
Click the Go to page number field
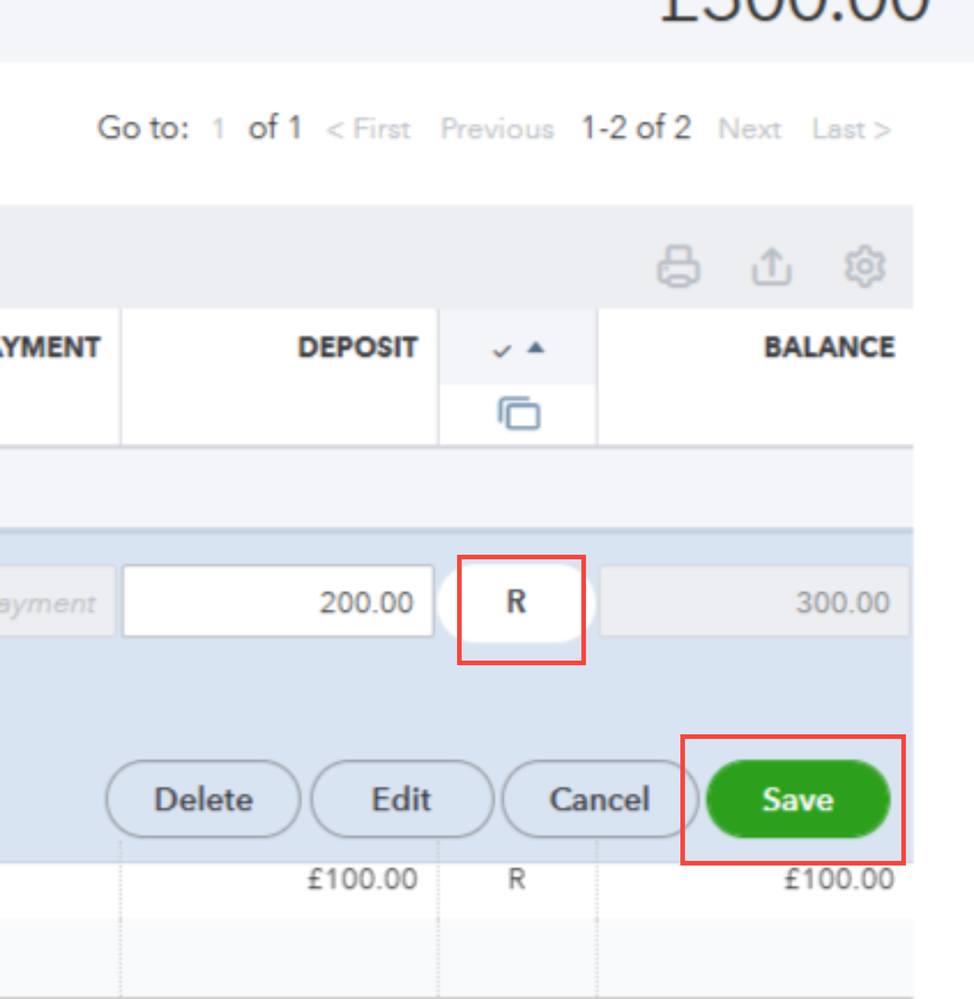coord(218,129)
